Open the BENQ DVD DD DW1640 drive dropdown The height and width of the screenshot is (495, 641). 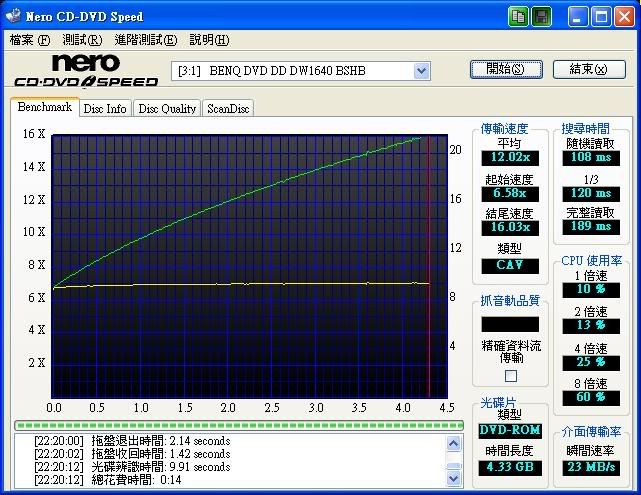[x=421, y=71]
